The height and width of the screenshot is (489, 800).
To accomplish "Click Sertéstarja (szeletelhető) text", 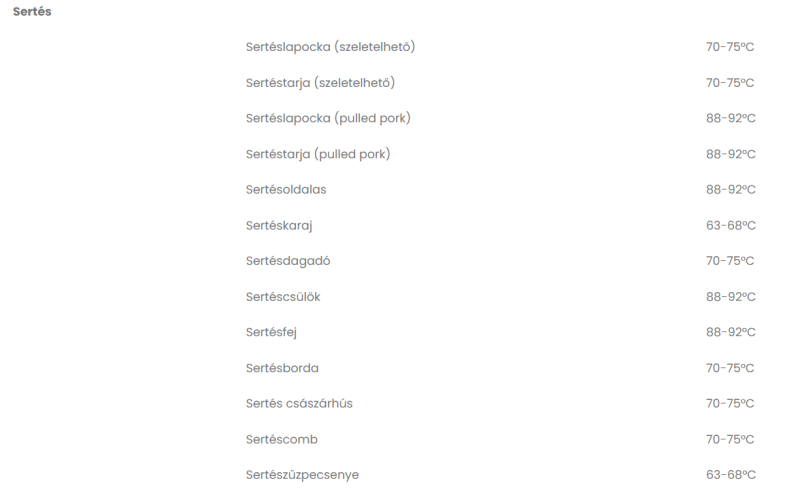I will 320,83.
